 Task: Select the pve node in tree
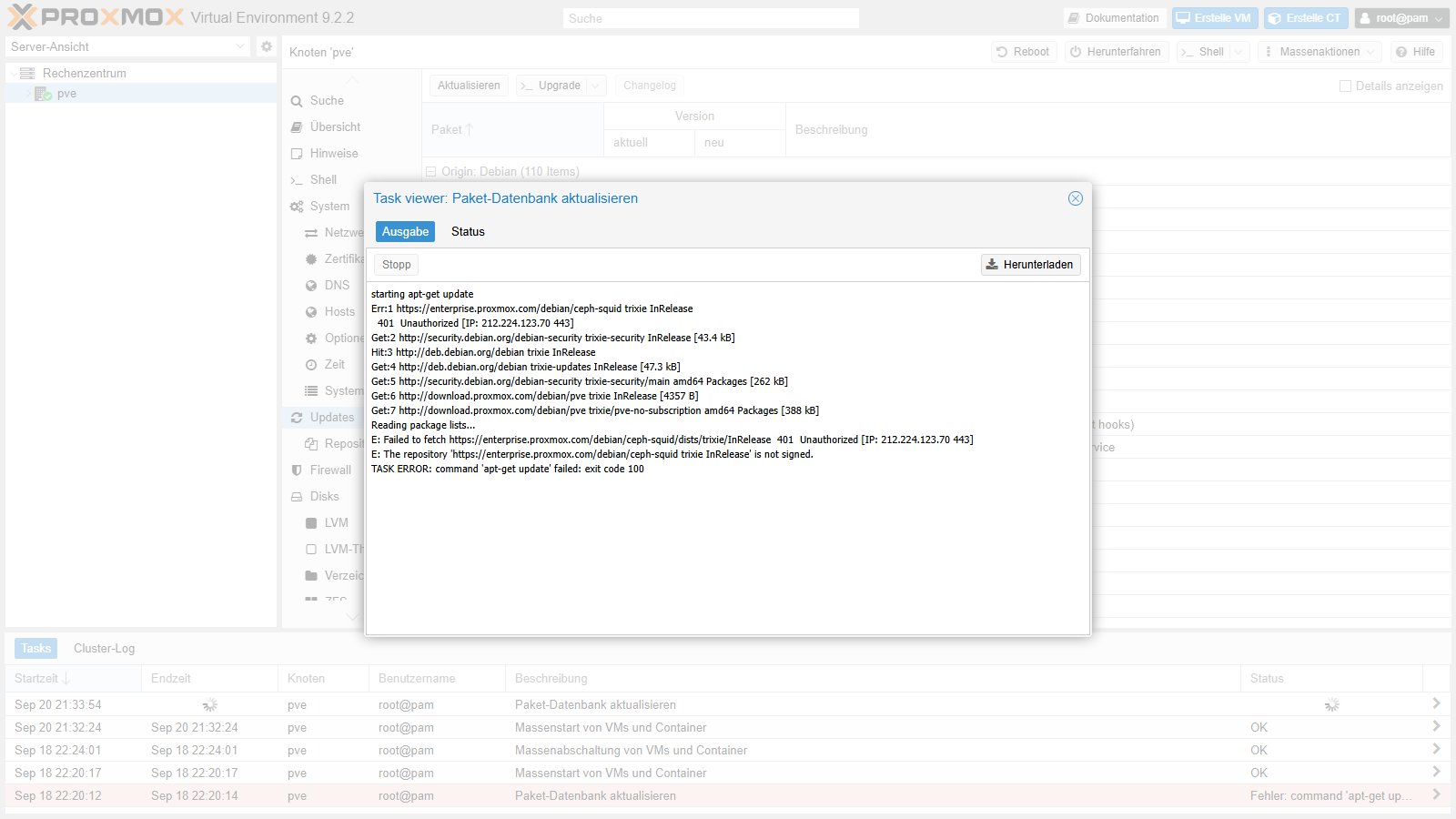(x=66, y=94)
